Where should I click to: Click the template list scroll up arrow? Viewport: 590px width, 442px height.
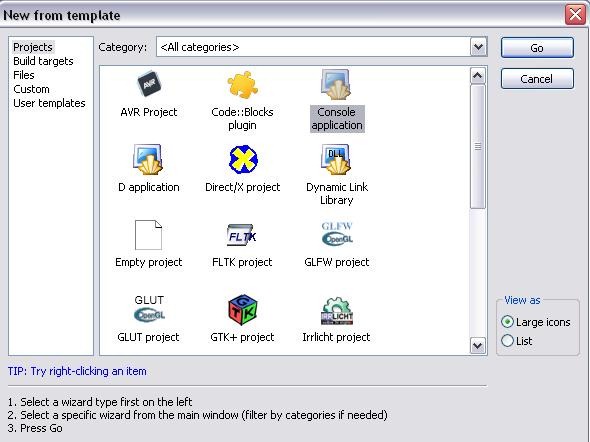[x=477, y=76]
